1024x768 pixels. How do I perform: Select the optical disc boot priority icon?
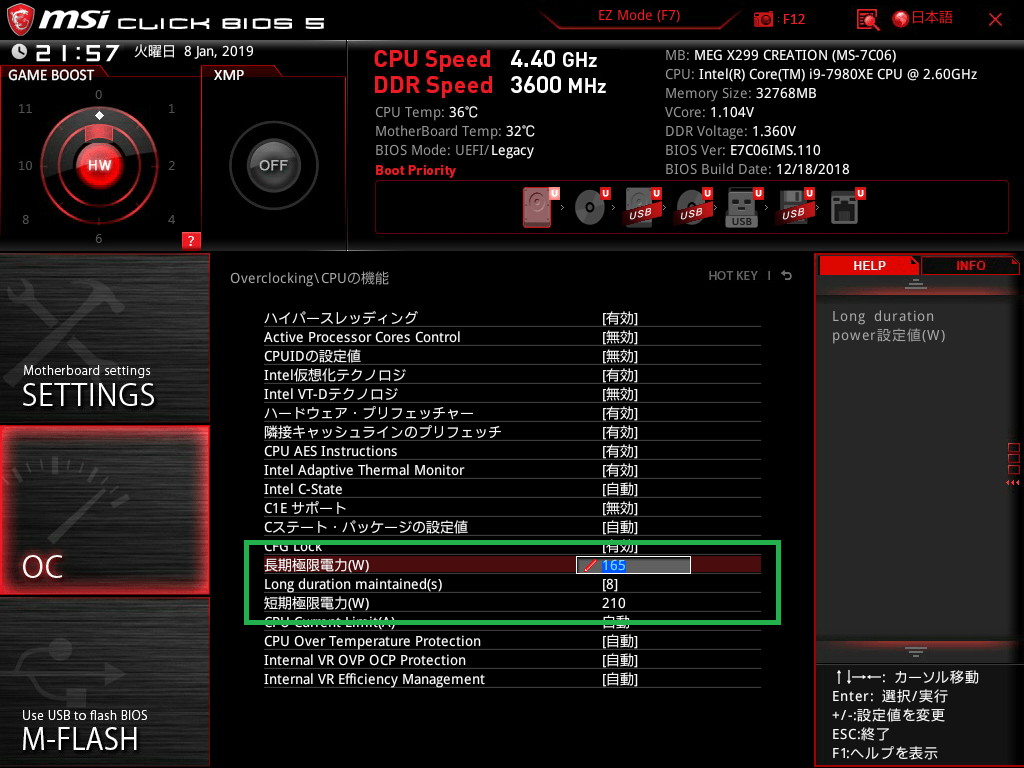tap(591, 207)
